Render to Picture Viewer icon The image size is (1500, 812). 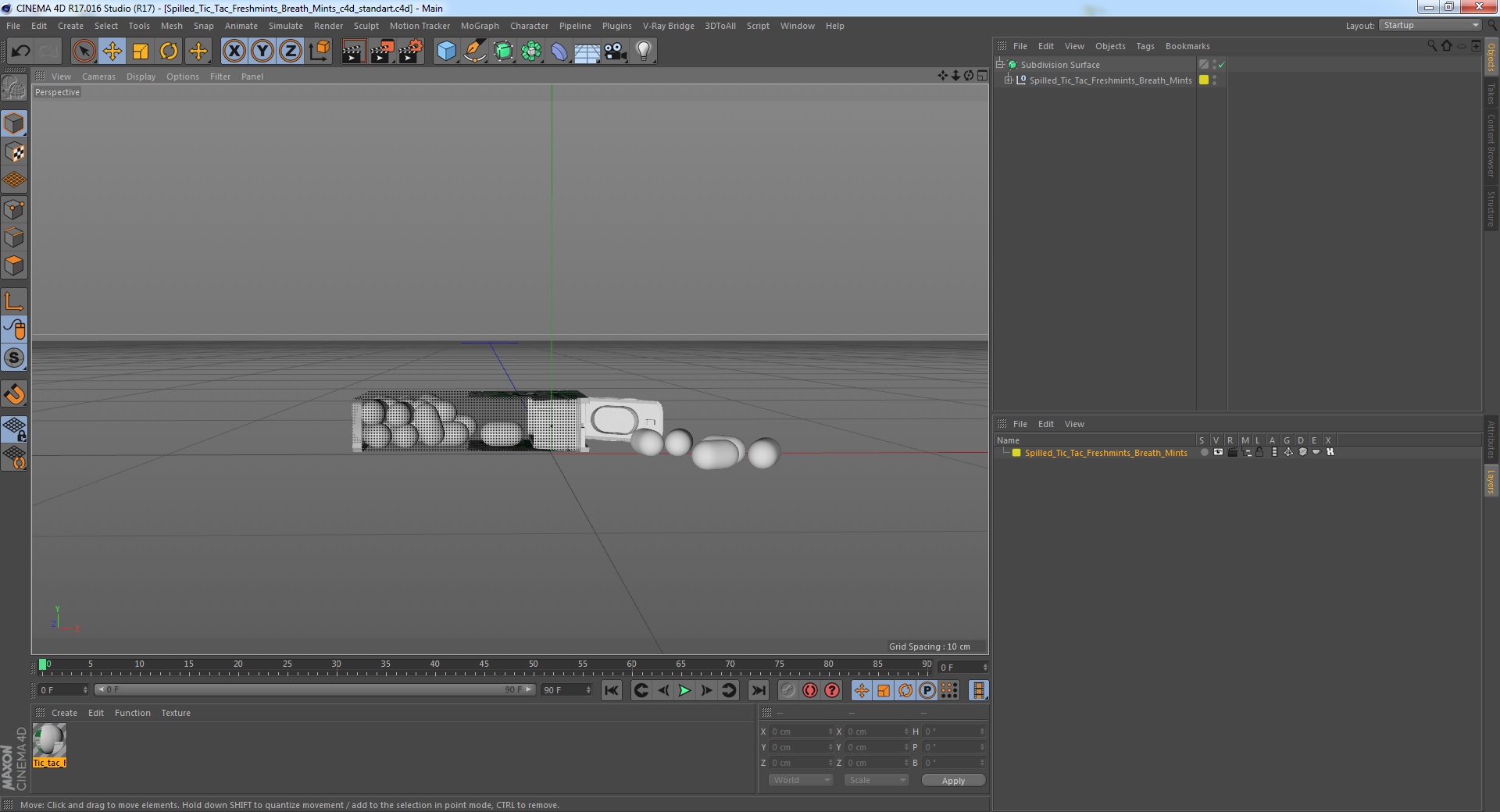(382, 52)
